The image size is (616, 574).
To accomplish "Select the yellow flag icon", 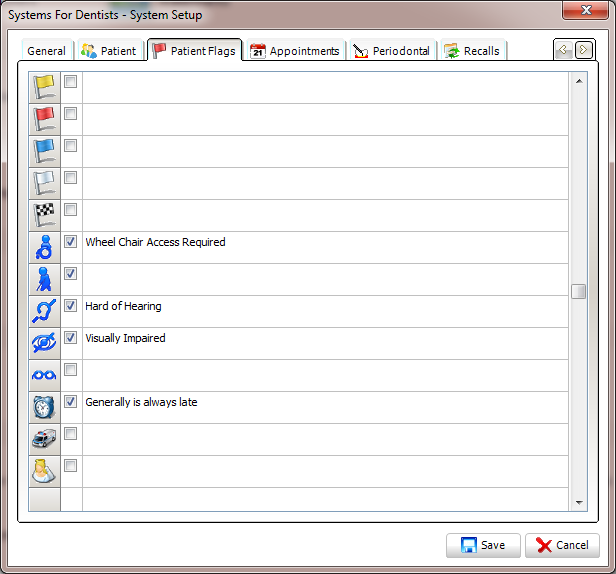I will [44, 88].
